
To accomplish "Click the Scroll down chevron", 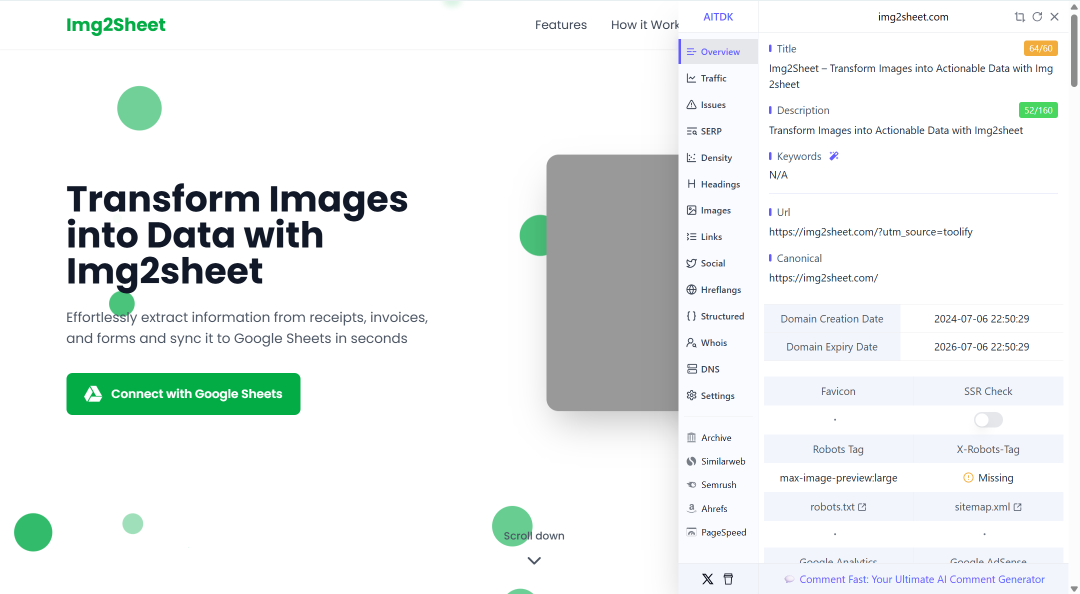I will coord(534,560).
